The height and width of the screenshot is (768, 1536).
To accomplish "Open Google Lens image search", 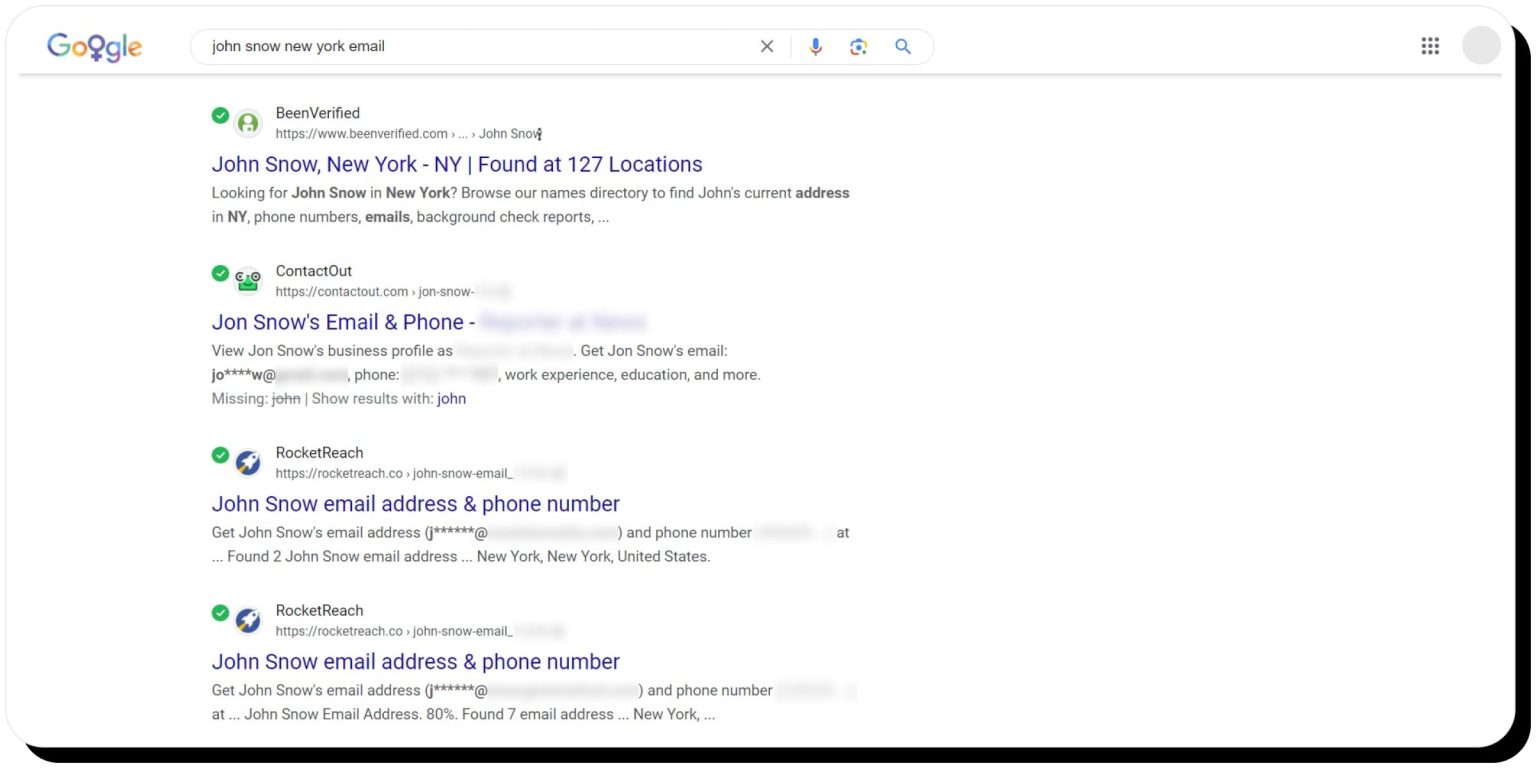I will coord(858,46).
